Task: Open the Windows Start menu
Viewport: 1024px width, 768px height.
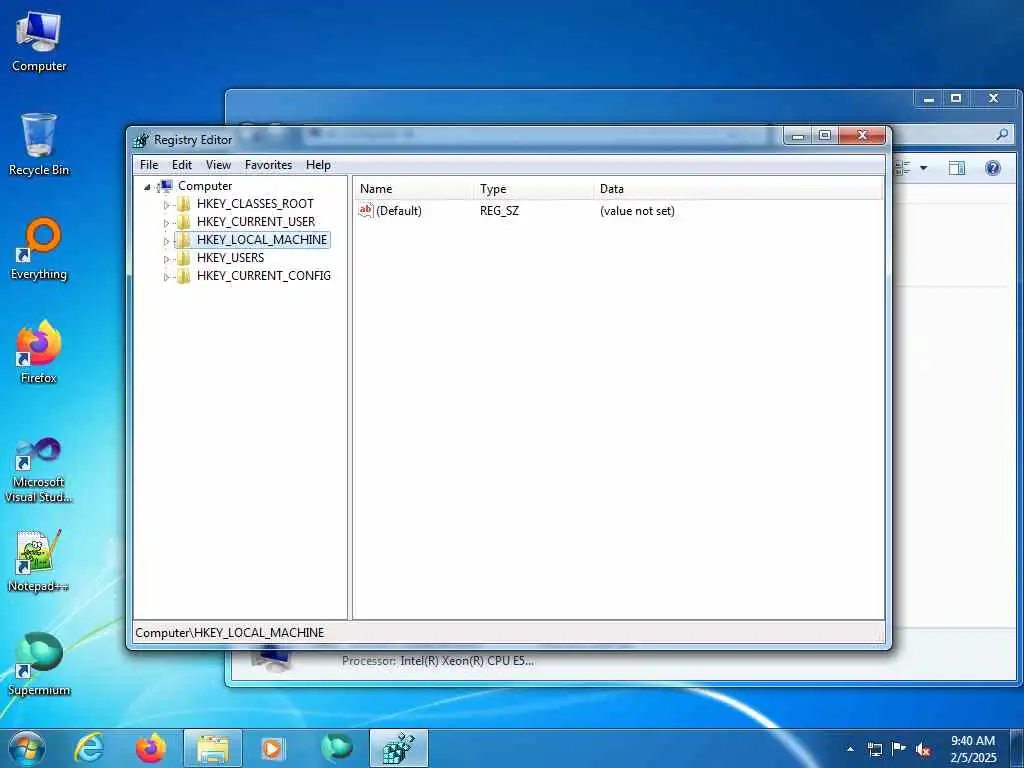Action: tap(27, 748)
